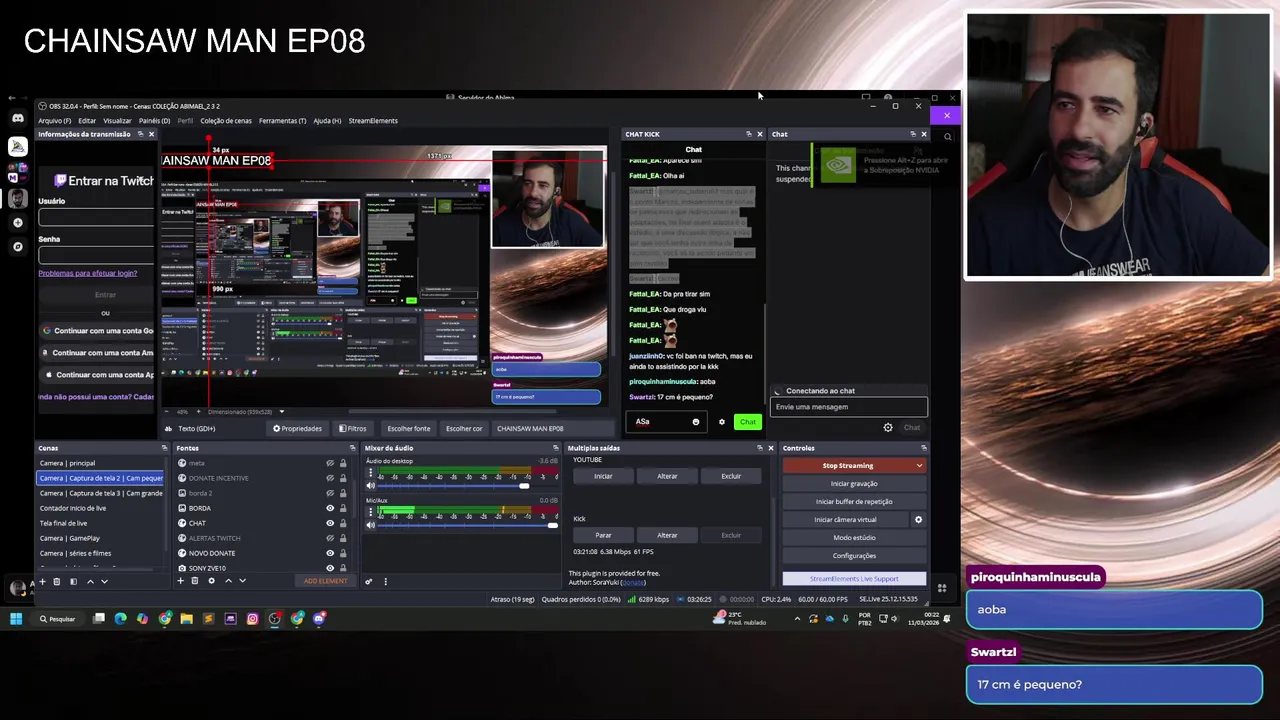Move selected source up
The height and width of the screenshot is (720, 1280).
[x=228, y=581]
